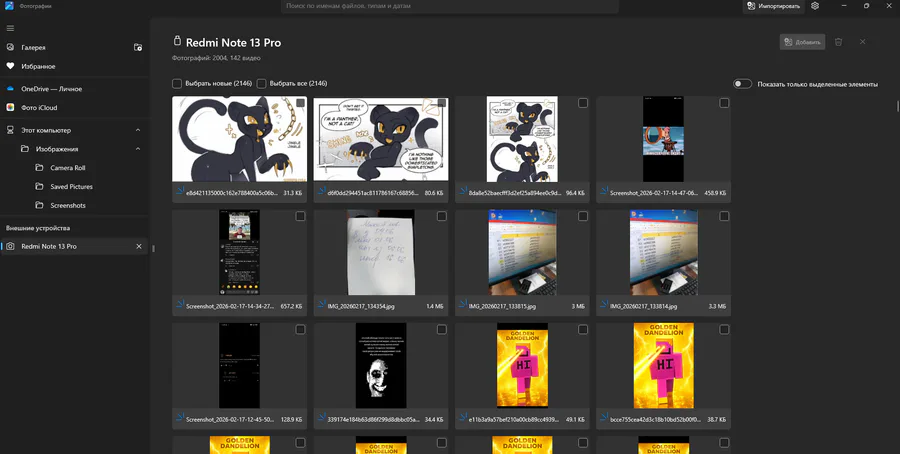Close the import view with X
The image size is (900, 454).
[x=862, y=42]
